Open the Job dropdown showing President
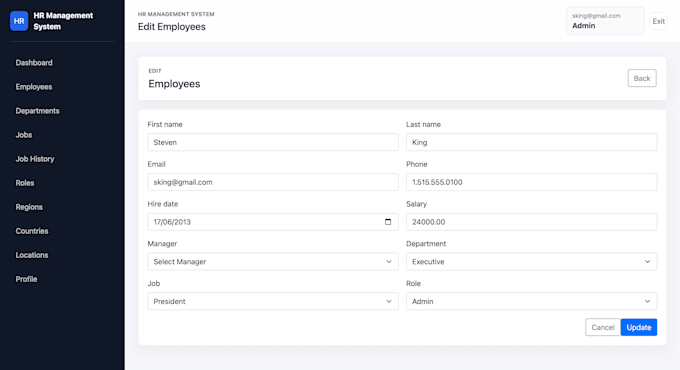This screenshot has height=370, width=680. point(273,301)
